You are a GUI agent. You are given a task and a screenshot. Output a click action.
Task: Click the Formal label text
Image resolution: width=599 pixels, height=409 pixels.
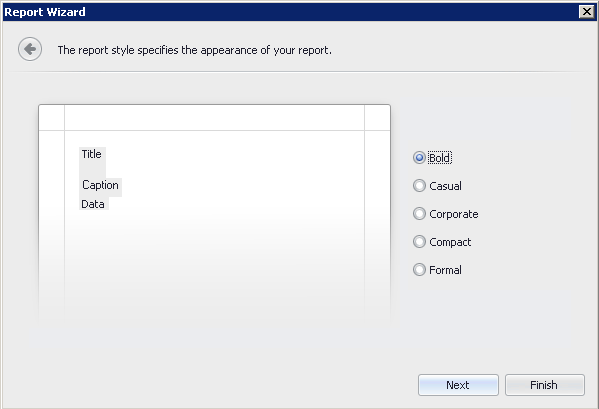coord(445,270)
